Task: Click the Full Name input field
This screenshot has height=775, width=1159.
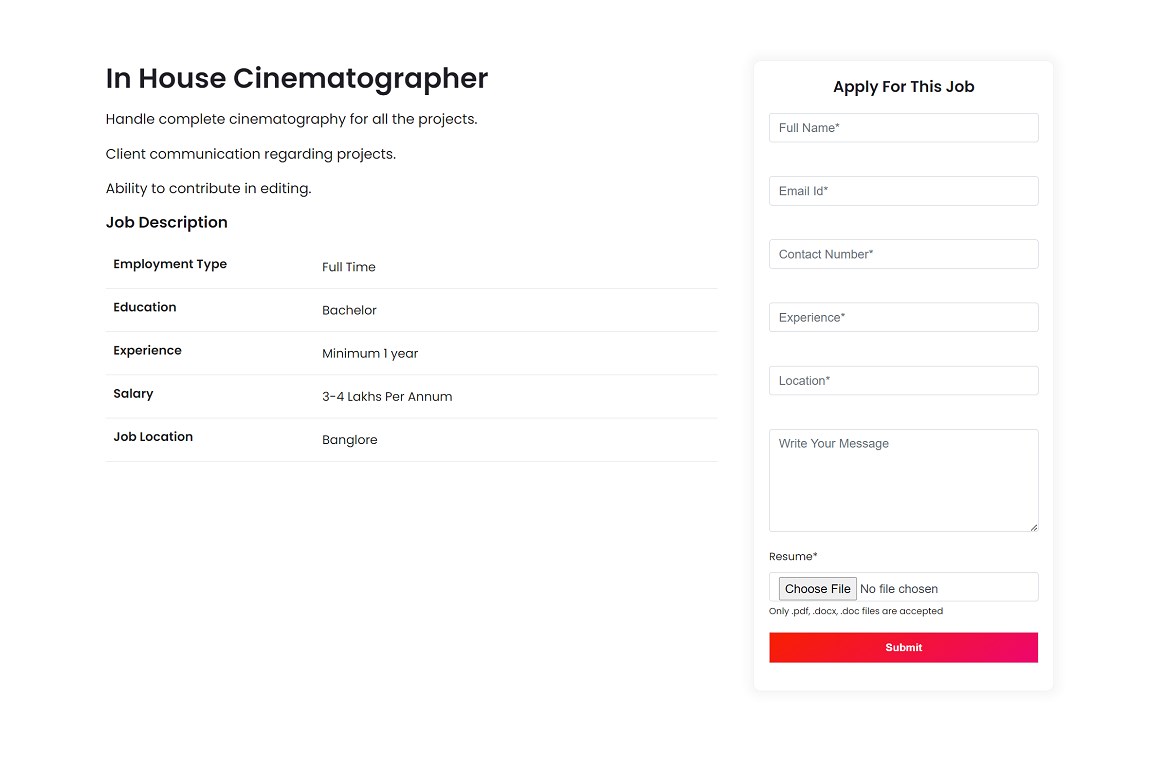Action: pyautogui.click(x=903, y=127)
